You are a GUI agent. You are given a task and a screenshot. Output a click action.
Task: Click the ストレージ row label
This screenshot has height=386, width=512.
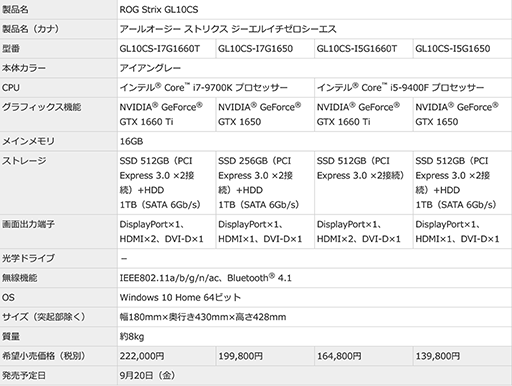(24, 161)
